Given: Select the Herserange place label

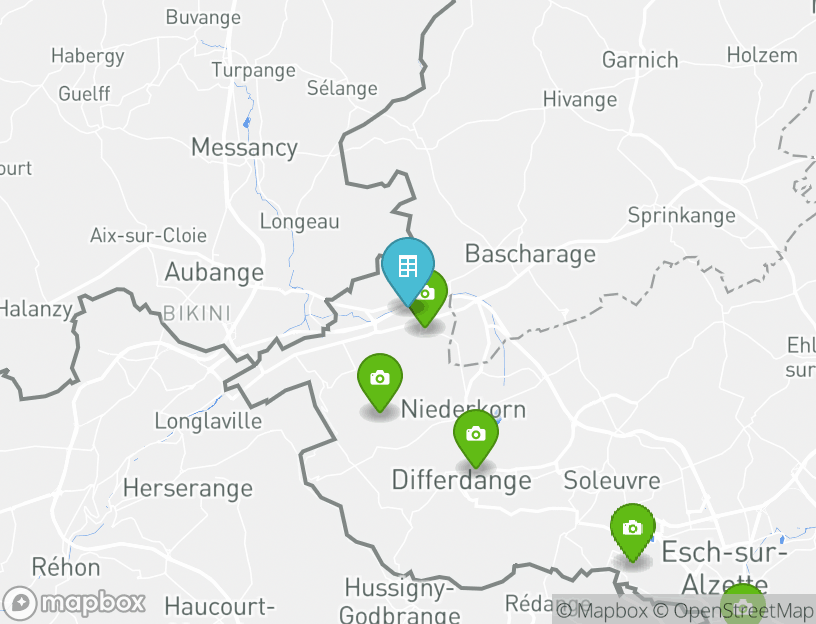Looking at the screenshot, I should [188, 489].
